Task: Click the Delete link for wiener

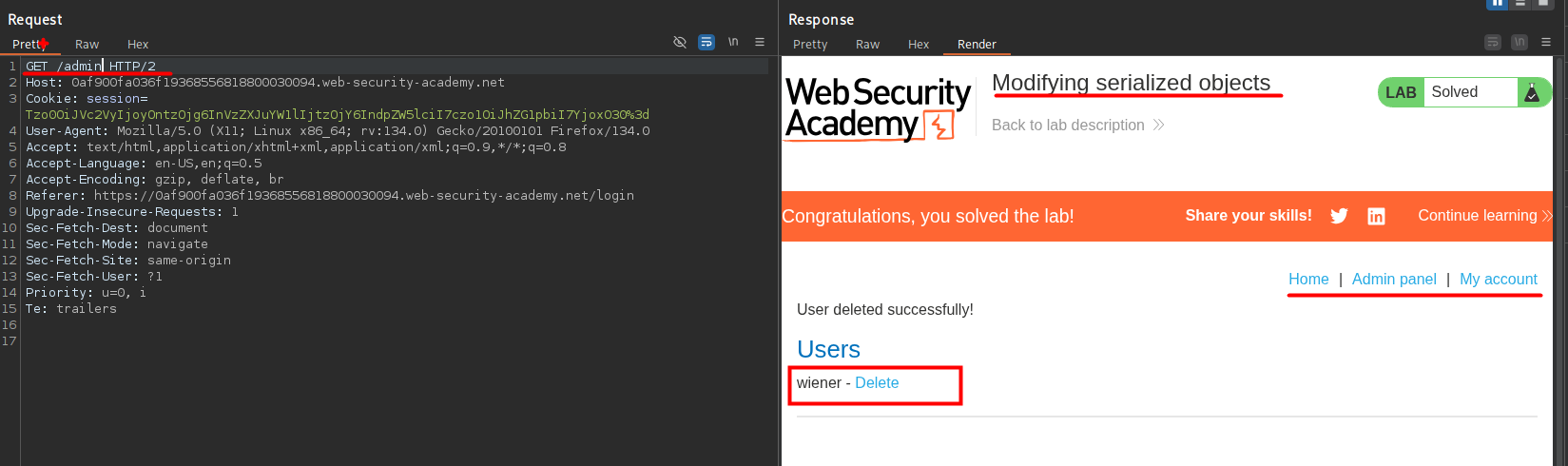Action: pos(877,383)
